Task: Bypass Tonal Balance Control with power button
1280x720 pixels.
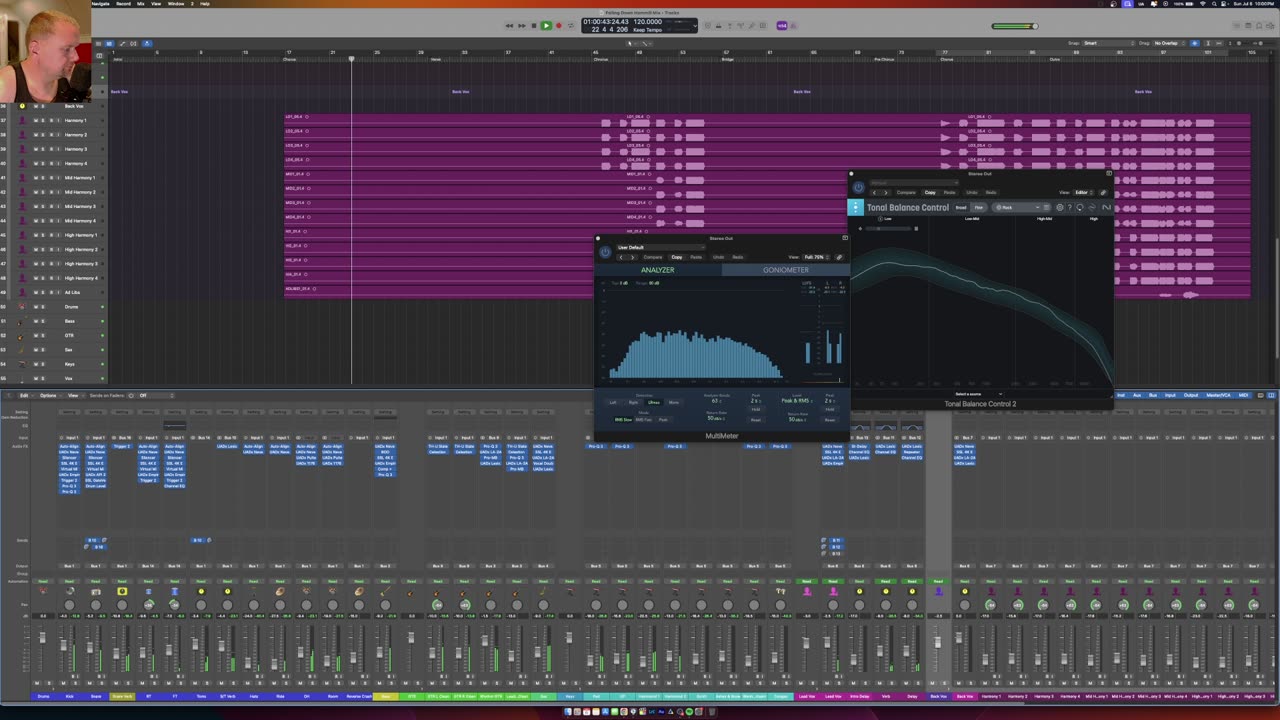Action: tap(857, 187)
